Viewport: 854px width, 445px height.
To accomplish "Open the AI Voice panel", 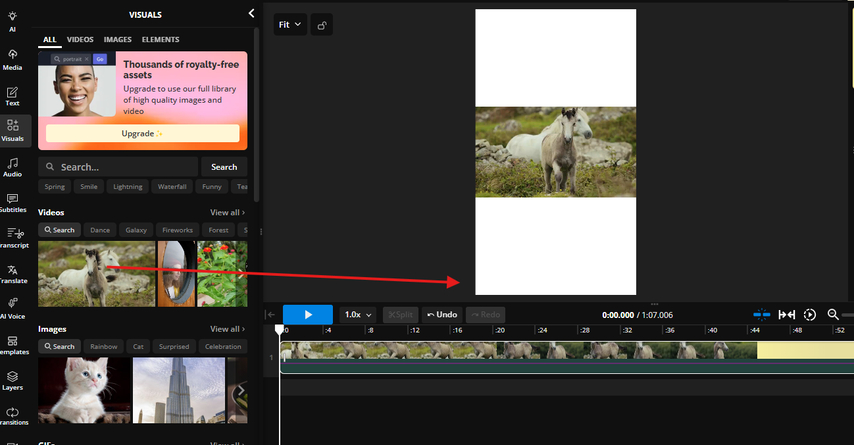I will 13,309.
